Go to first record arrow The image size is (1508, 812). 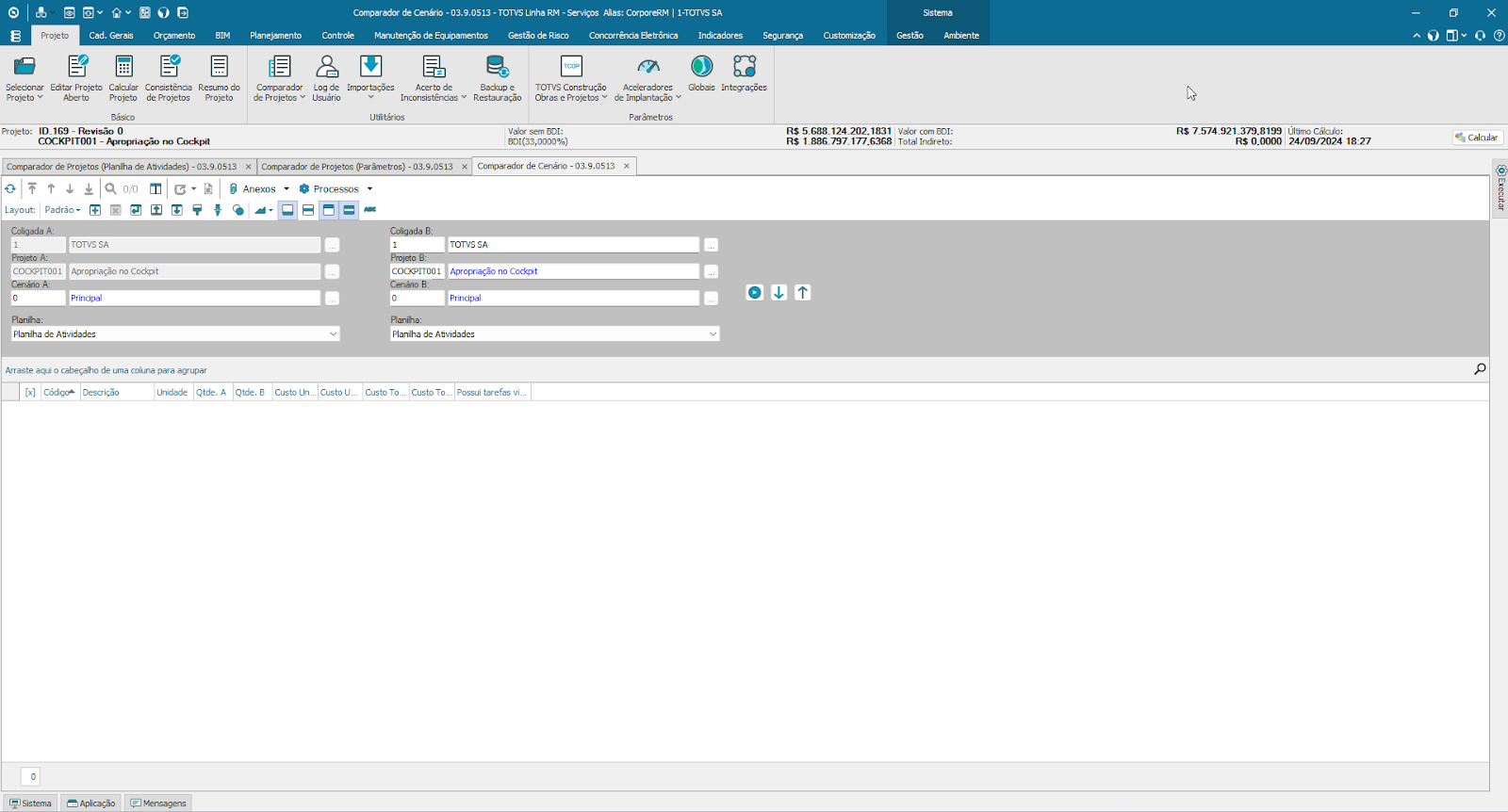(32, 188)
